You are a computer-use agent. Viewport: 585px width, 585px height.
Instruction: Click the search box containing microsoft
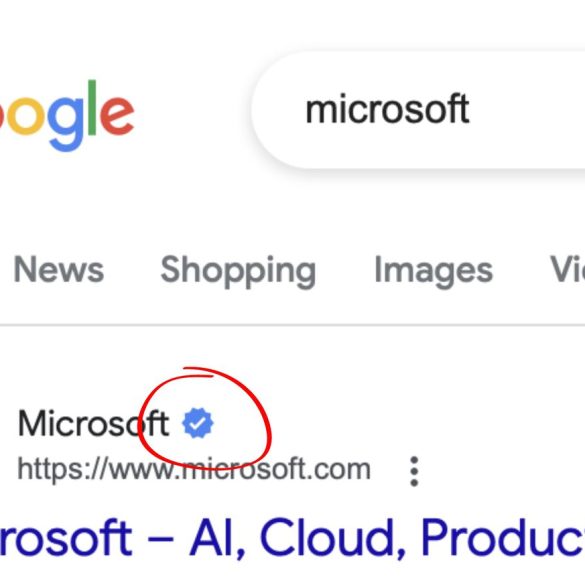[x=418, y=110]
